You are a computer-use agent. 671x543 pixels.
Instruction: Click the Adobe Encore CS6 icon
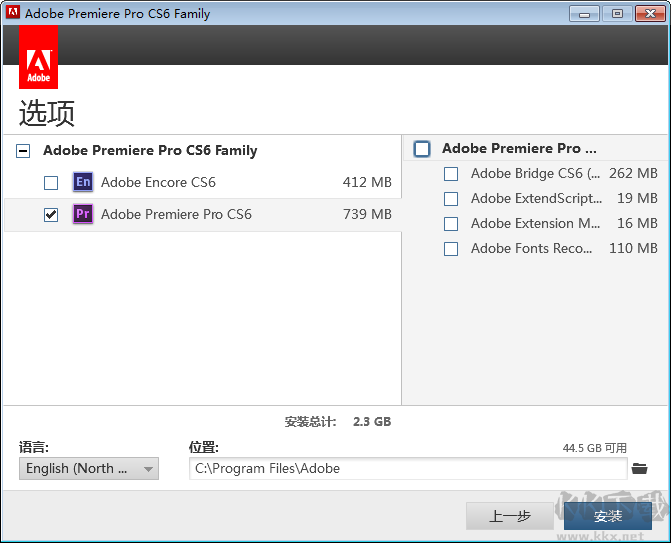tap(83, 182)
